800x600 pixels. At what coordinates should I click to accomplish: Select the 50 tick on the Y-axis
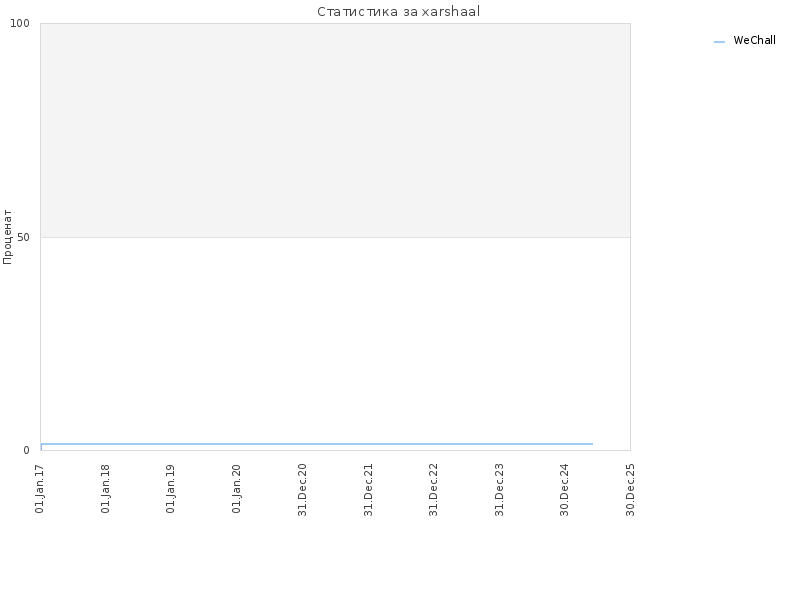coord(23,237)
